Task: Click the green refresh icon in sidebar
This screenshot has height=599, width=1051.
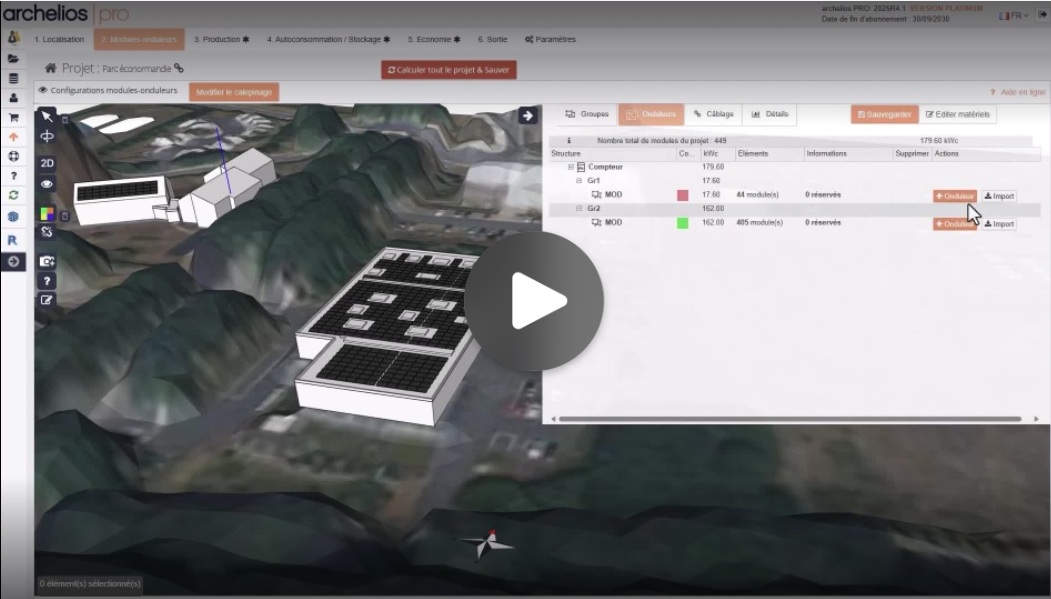Action: [13, 195]
